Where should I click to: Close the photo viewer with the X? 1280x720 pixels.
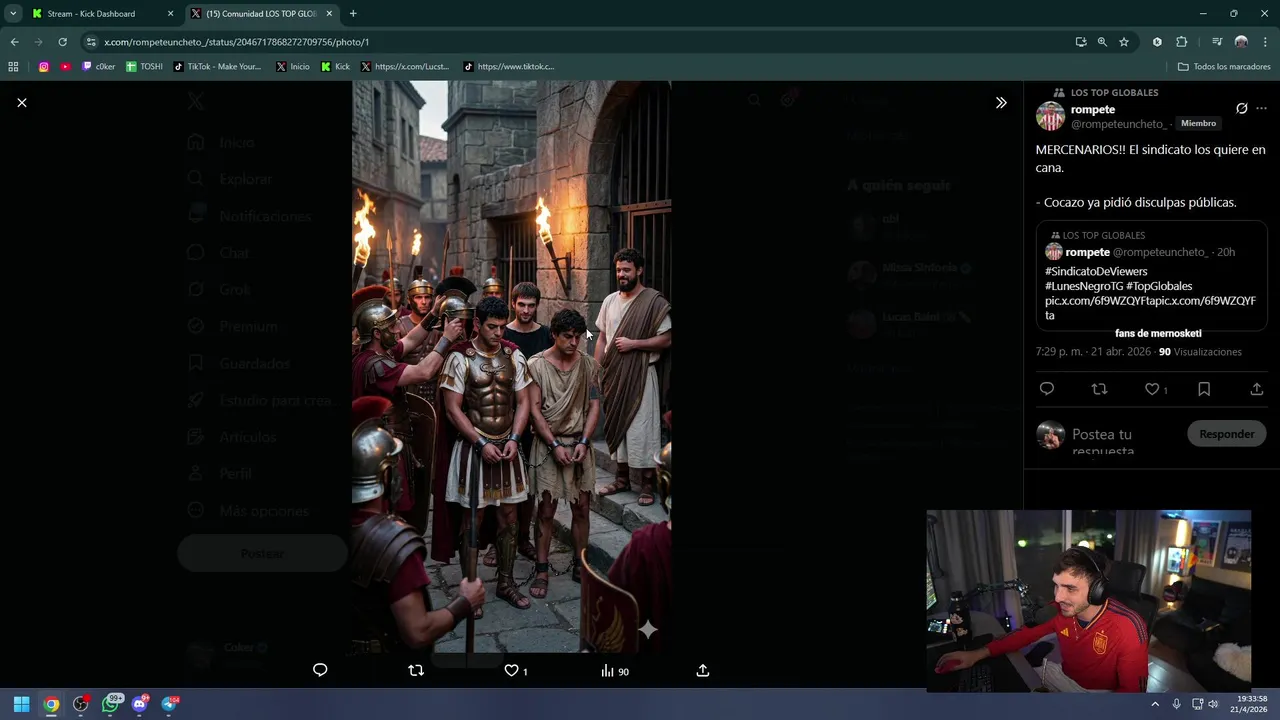tap(22, 103)
